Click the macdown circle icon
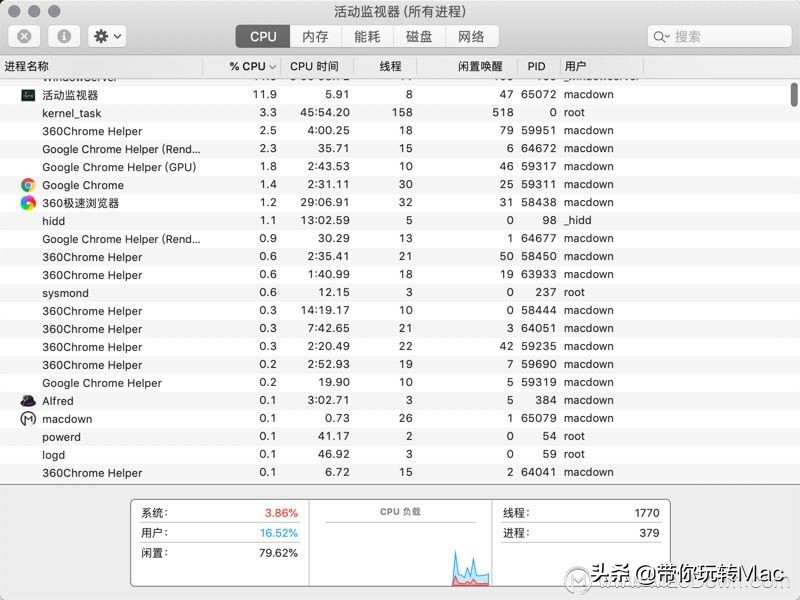The width and height of the screenshot is (800, 600). pos(27,418)
